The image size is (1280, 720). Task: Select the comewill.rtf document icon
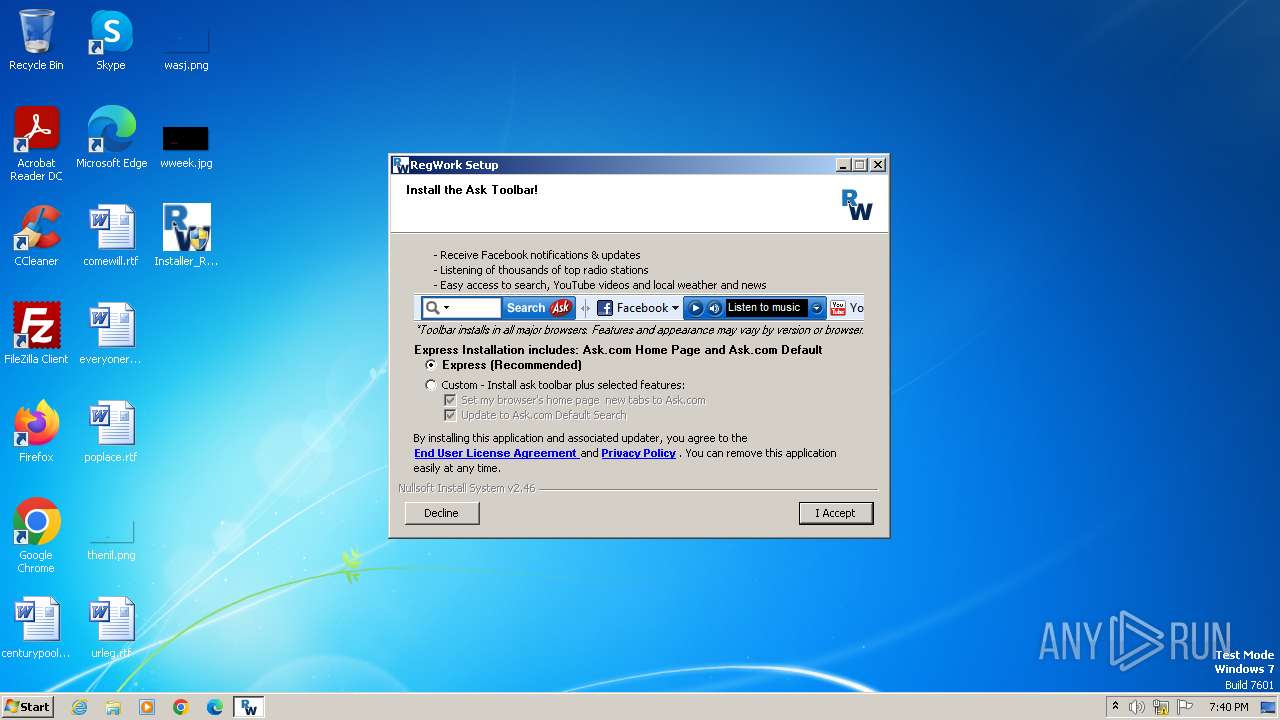[111, 236]
